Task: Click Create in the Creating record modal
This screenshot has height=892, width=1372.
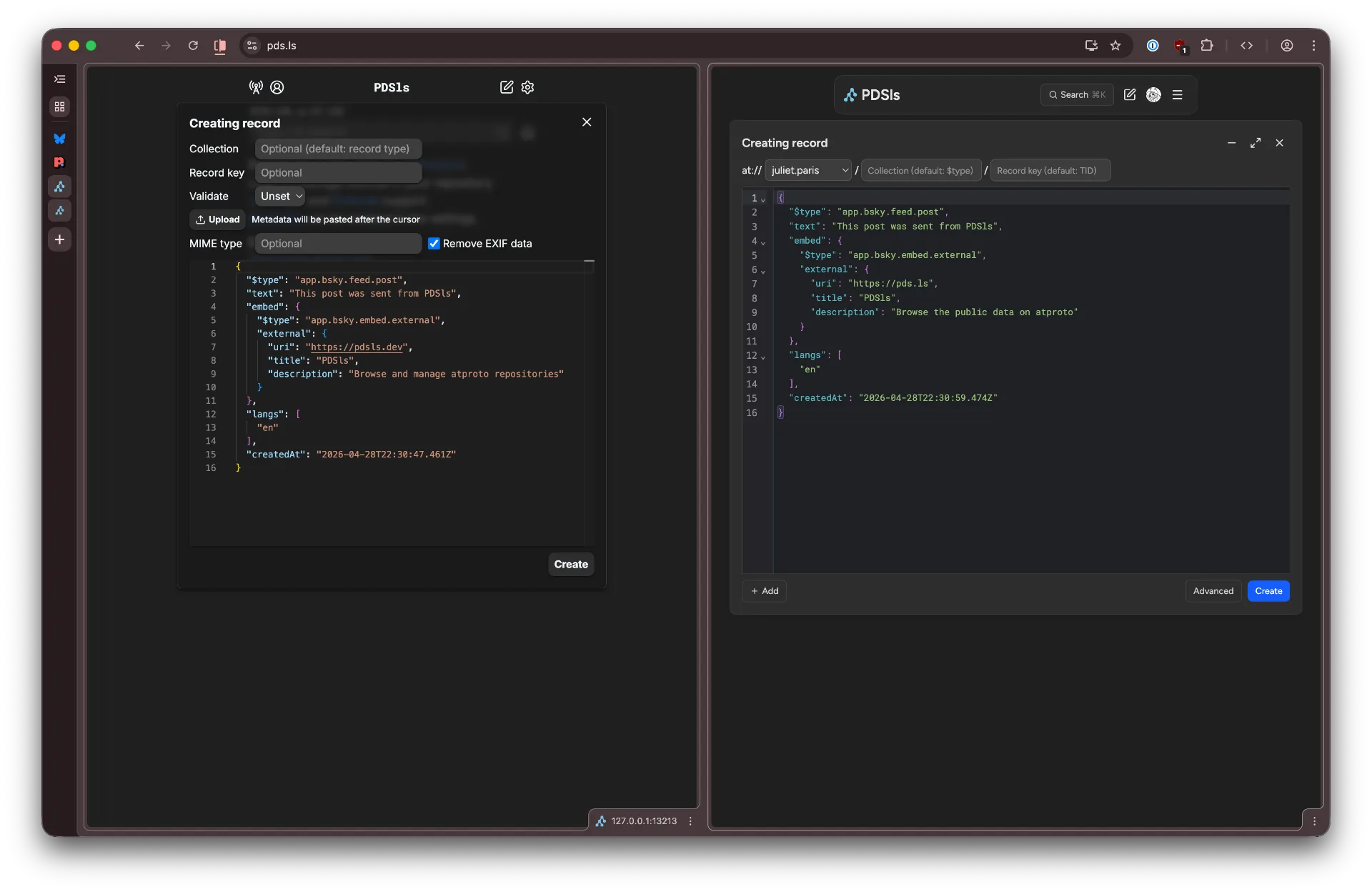Action: (x=570, y=564)
